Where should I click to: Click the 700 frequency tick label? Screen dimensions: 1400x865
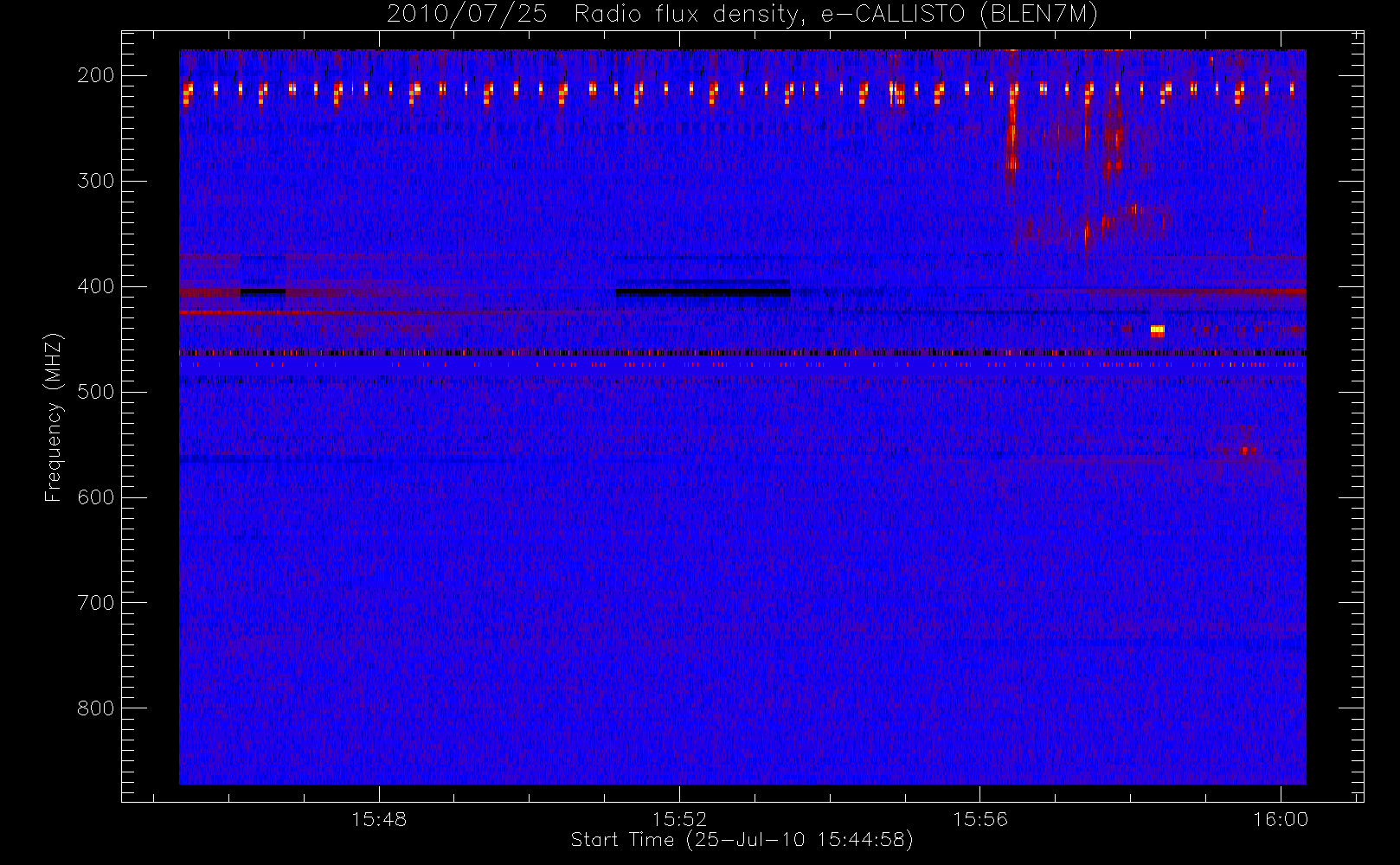[x=96, y=603]
